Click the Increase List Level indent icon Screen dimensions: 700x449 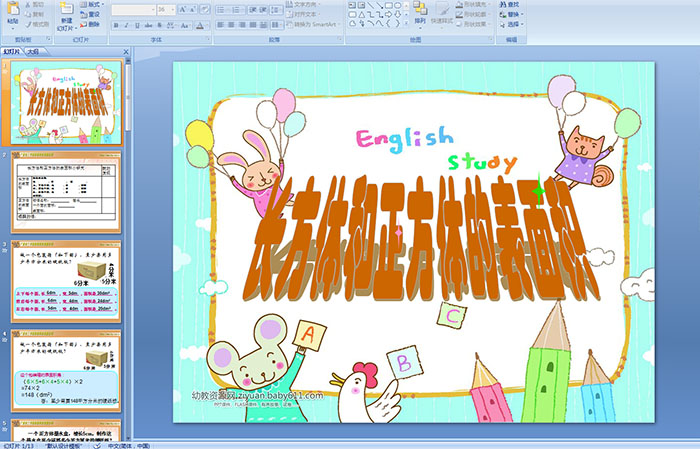point(263,9)
